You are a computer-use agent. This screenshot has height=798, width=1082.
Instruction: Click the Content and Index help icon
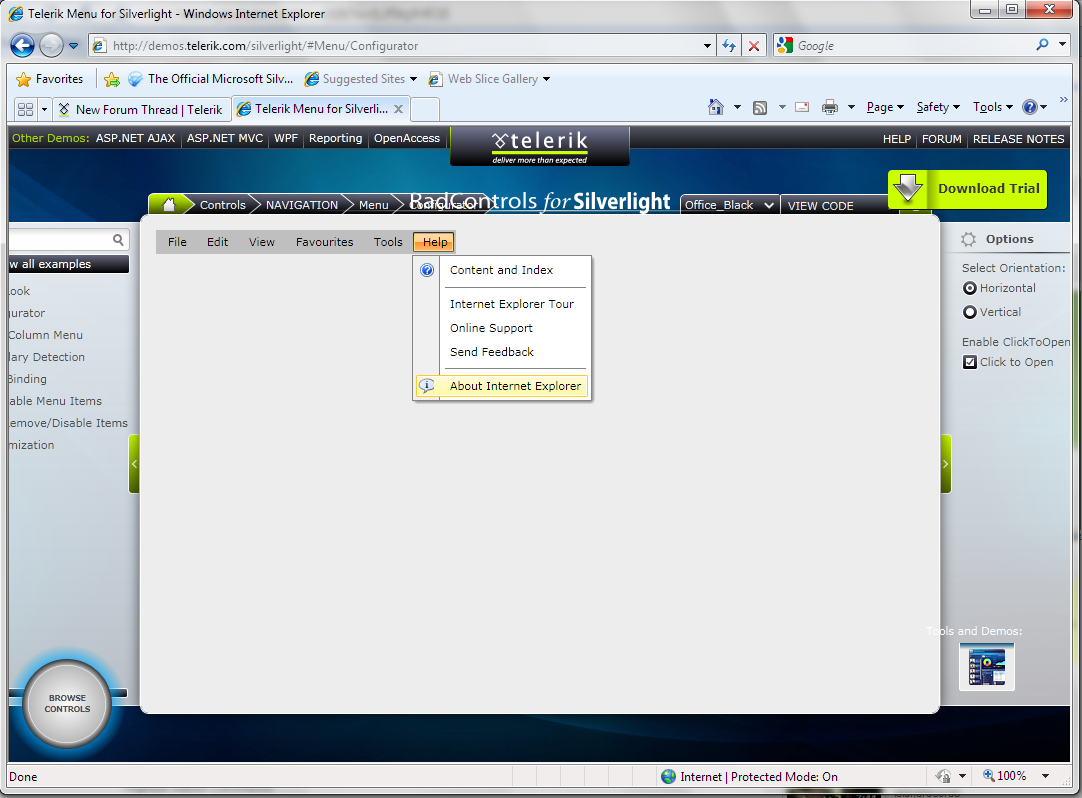427,270
